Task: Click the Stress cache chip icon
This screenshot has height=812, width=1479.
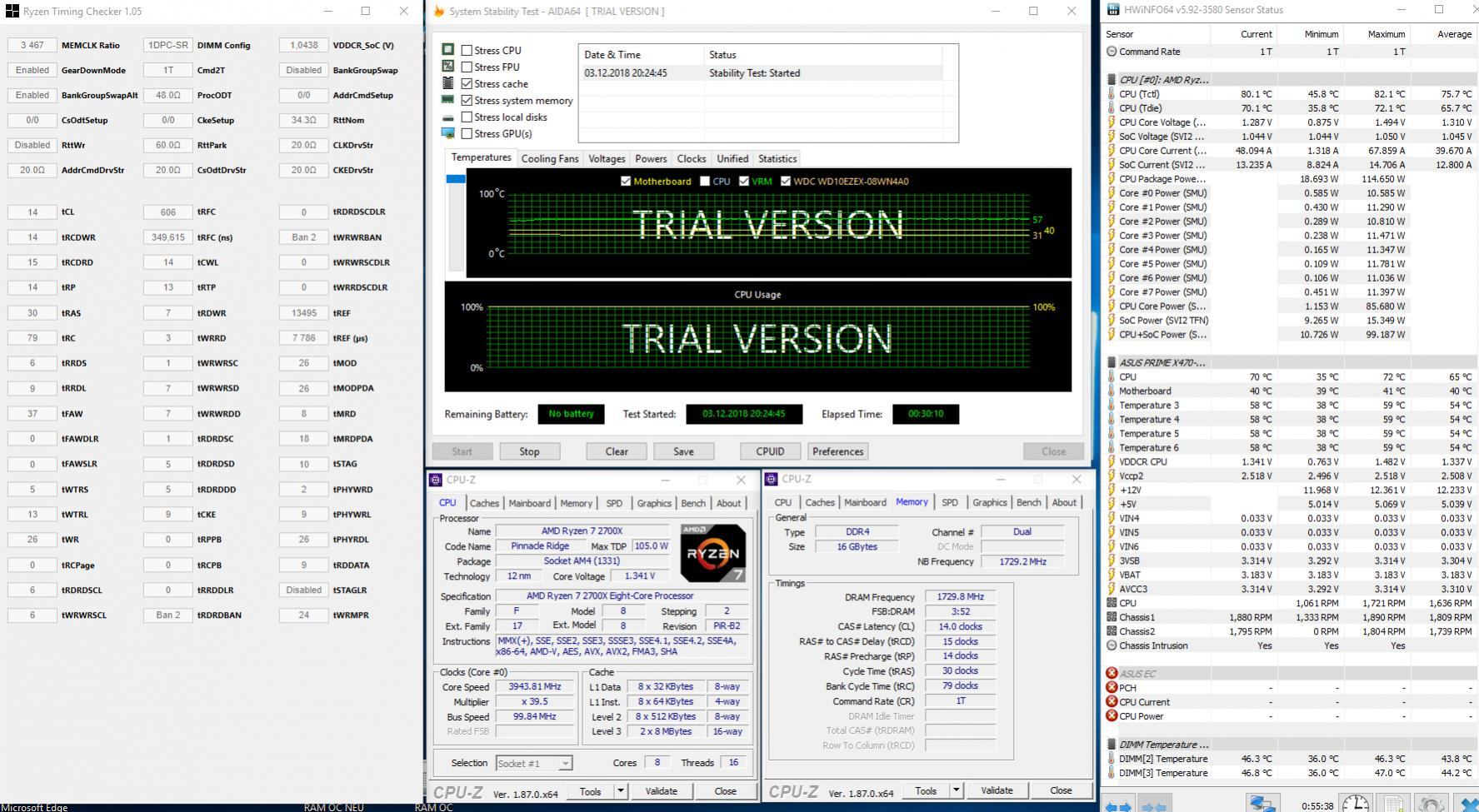Action: coord(447,83)
